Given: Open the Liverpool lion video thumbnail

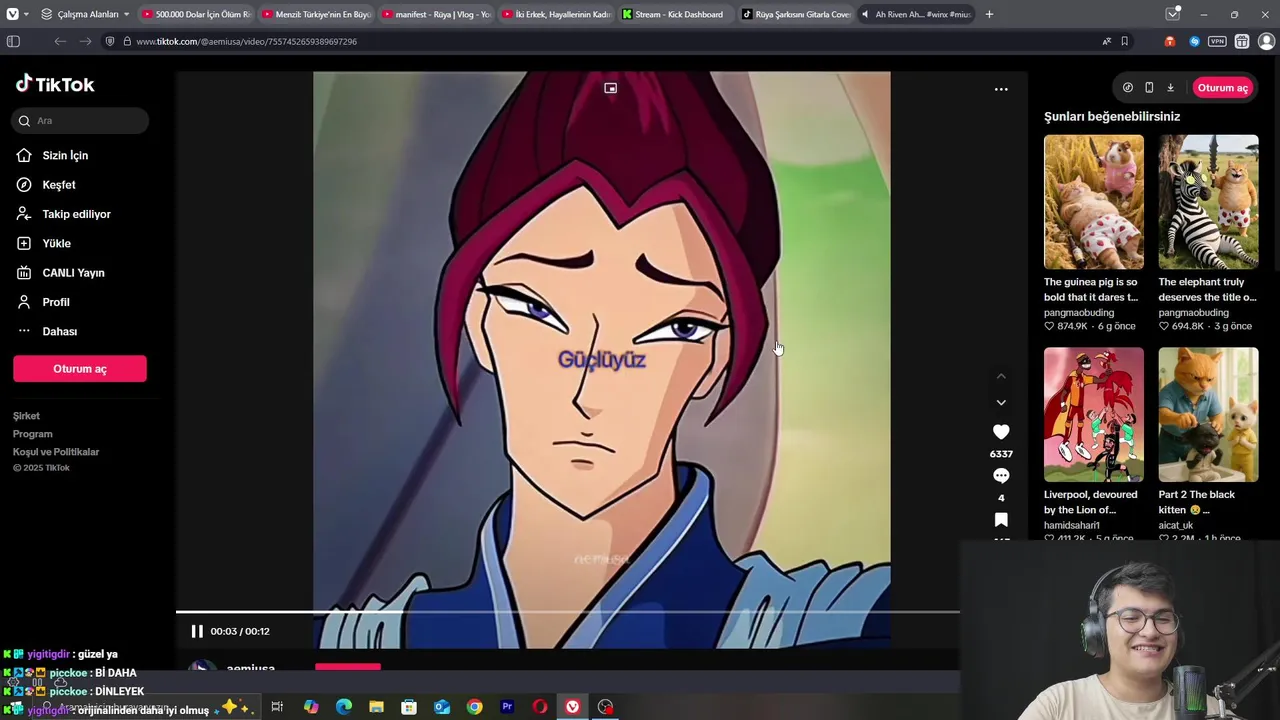Looking at the screenshot, I should pyautogui.click(x=1094, y=414).
